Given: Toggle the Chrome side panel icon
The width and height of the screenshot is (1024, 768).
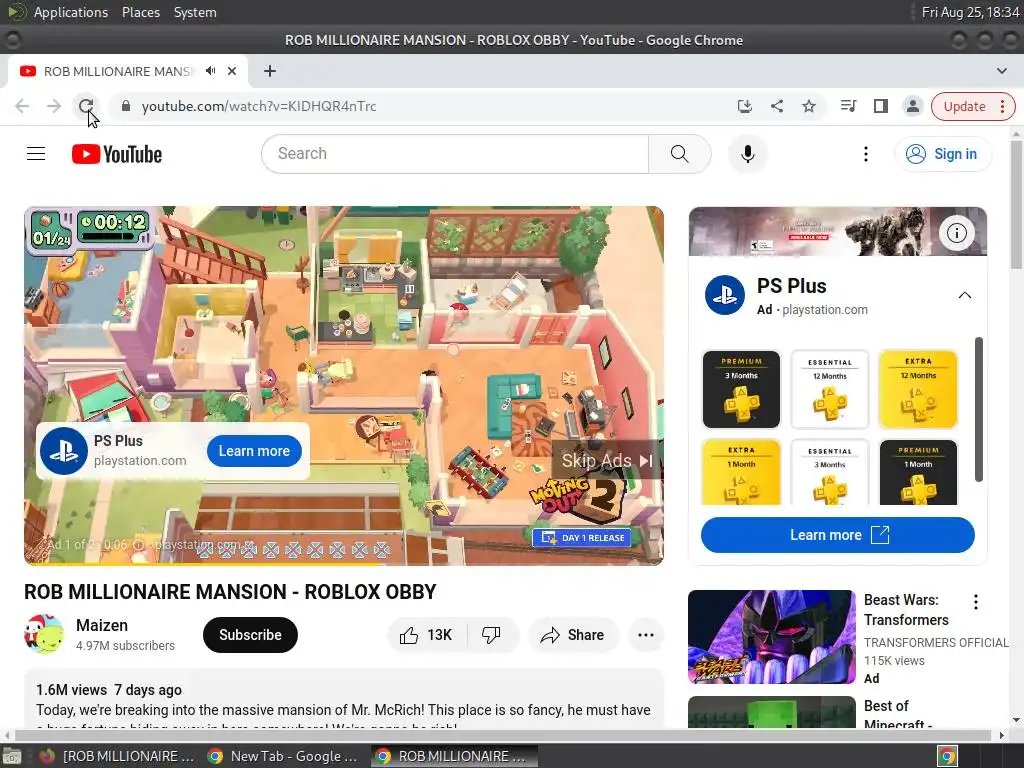Looking at the screenshot, I should coord(880,106).
